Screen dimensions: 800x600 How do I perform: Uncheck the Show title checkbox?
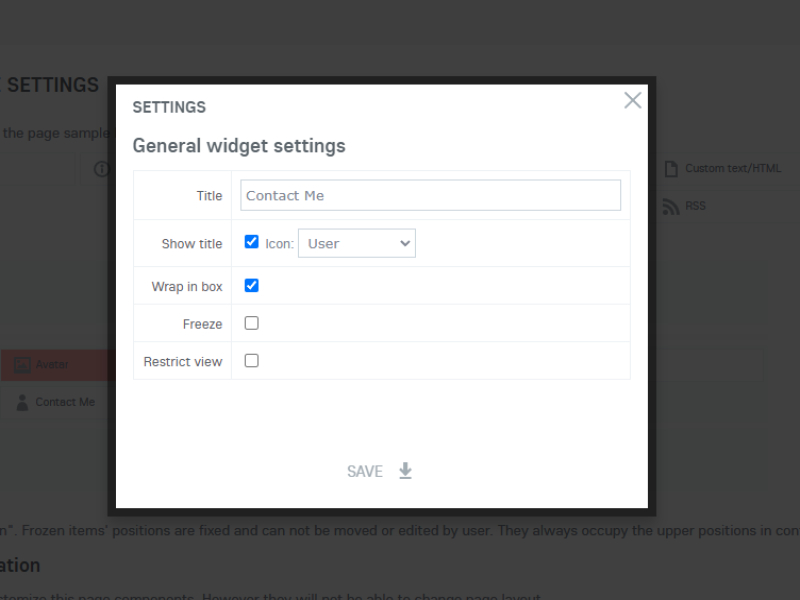click(x=252, y=242)
